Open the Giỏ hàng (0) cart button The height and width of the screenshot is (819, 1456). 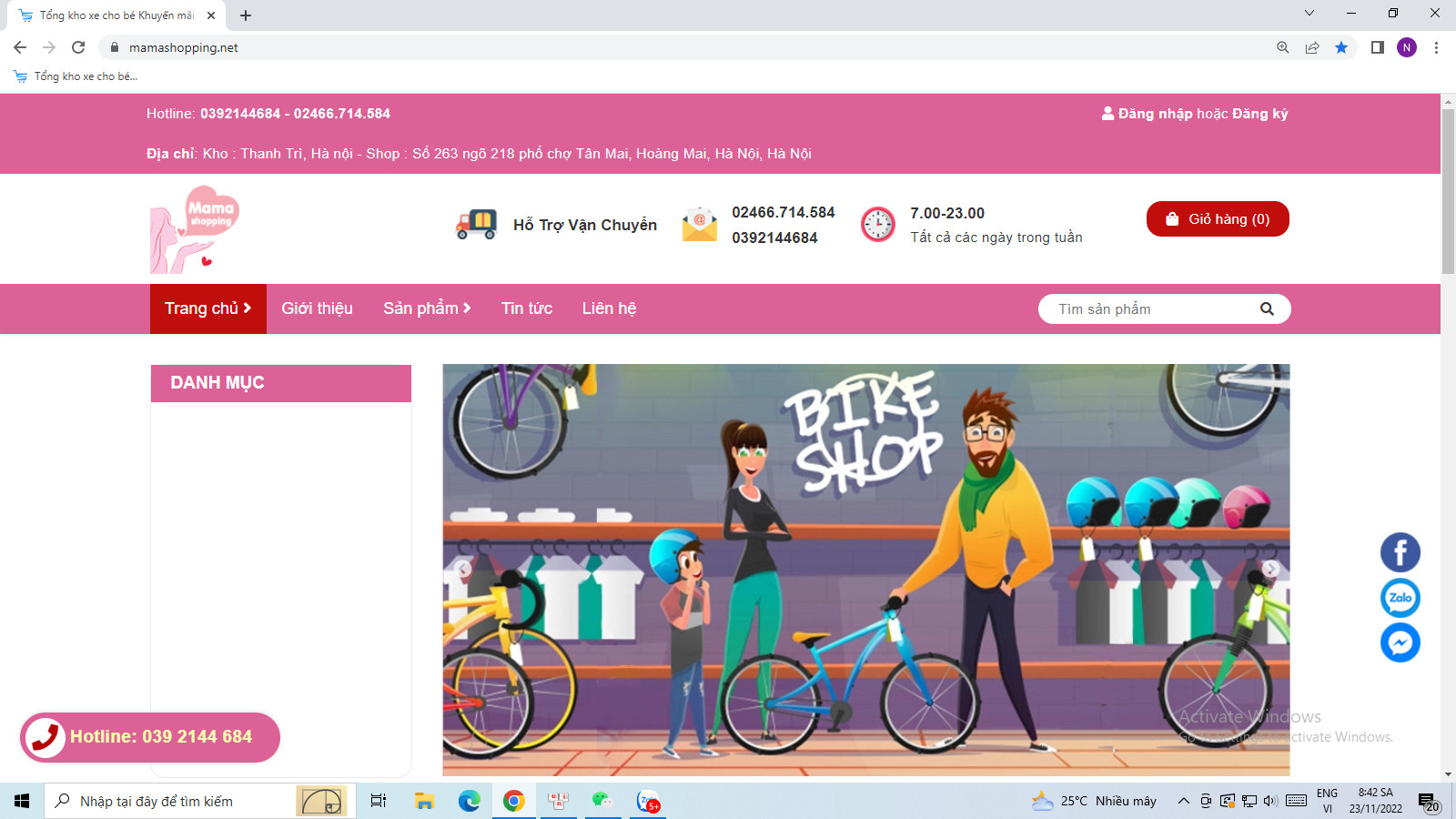[1218, 219]
